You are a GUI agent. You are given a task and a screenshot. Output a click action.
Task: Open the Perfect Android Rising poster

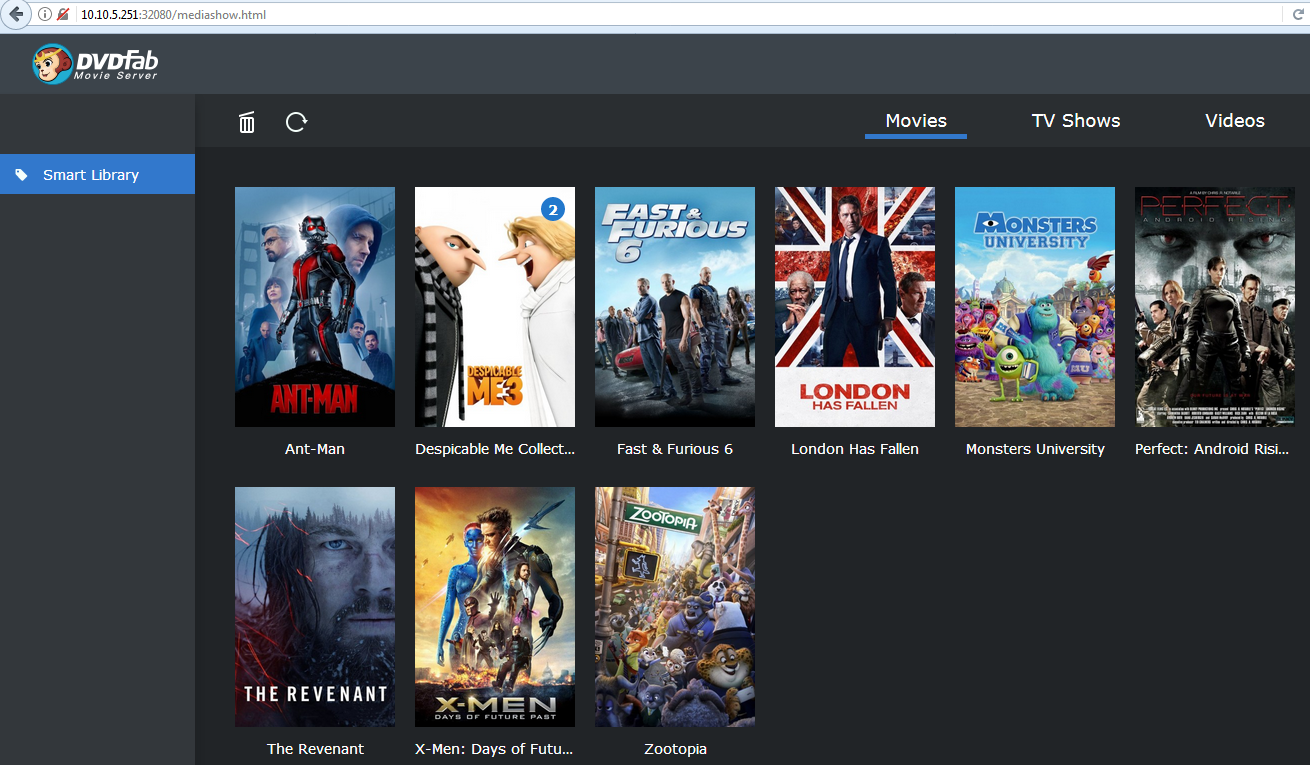pos(1215,307)
